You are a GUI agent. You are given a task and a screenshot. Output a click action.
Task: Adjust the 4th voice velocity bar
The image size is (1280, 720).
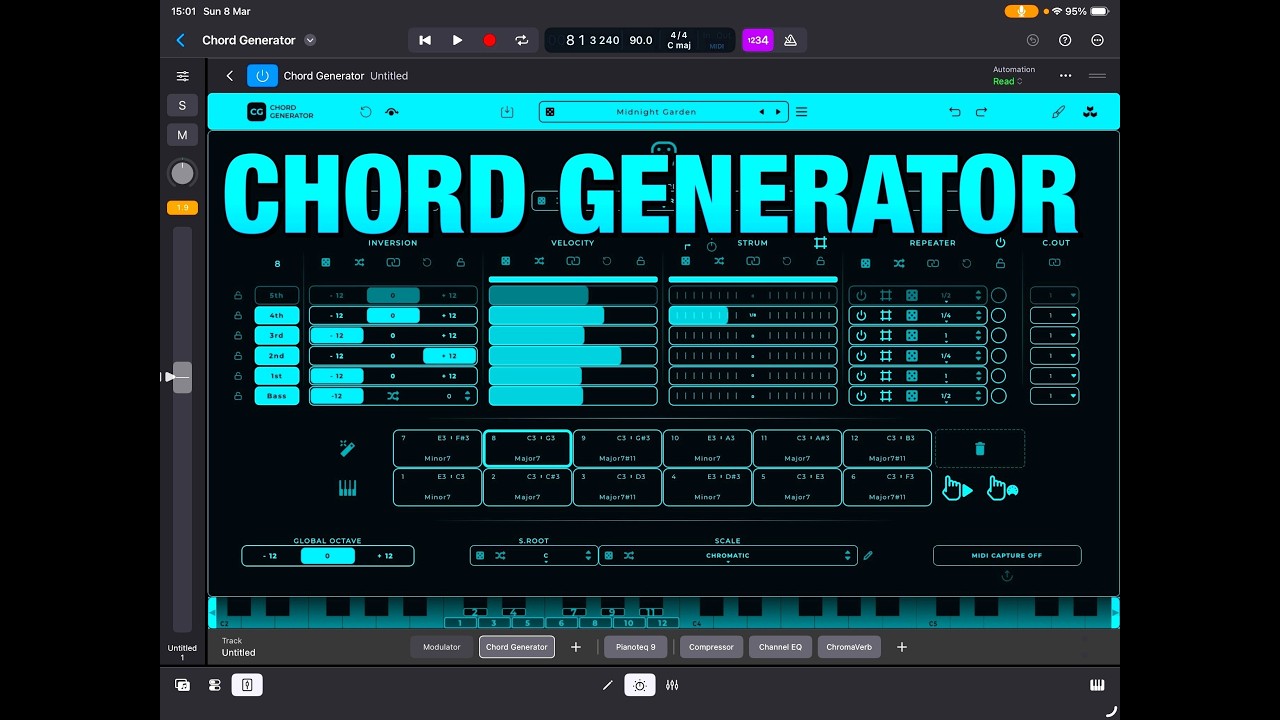tap(573, 315)
